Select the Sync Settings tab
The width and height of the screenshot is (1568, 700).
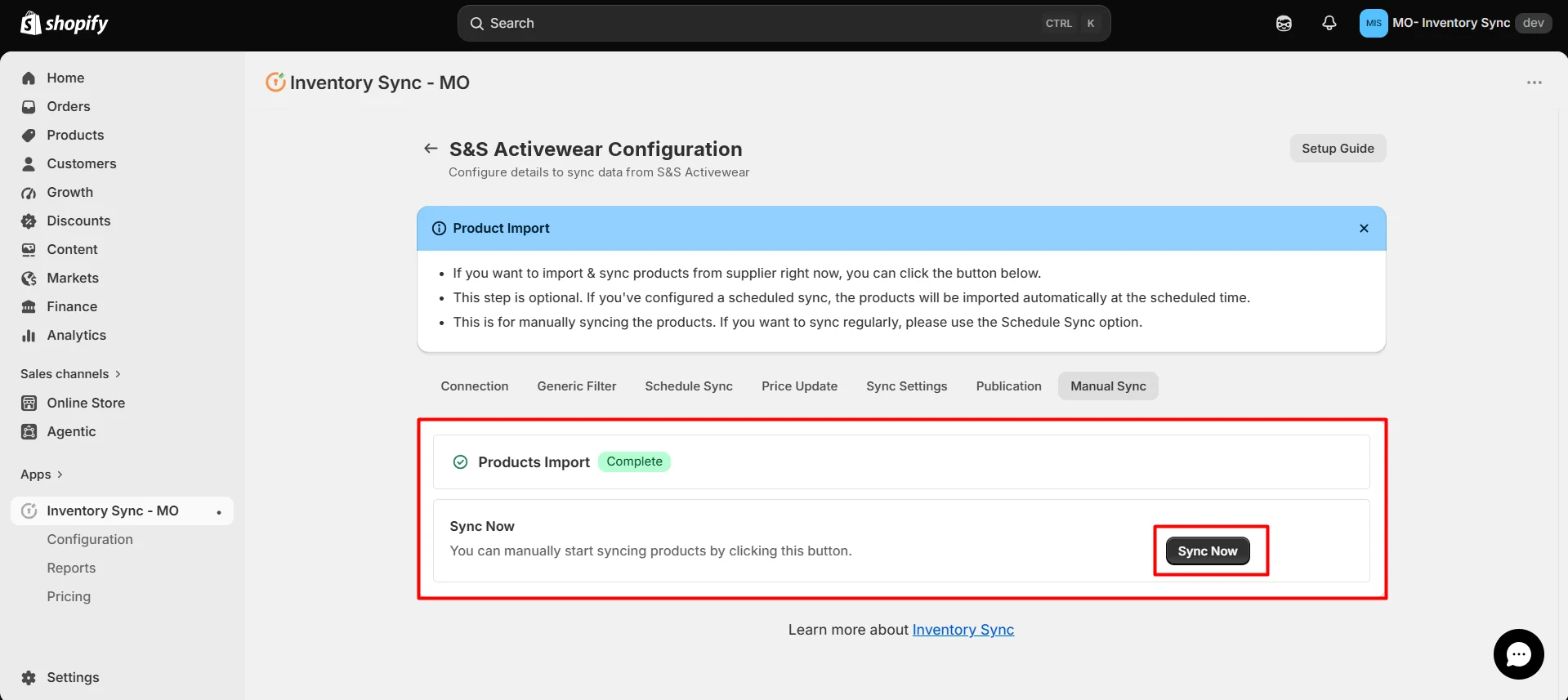click(x=907, y=386)
